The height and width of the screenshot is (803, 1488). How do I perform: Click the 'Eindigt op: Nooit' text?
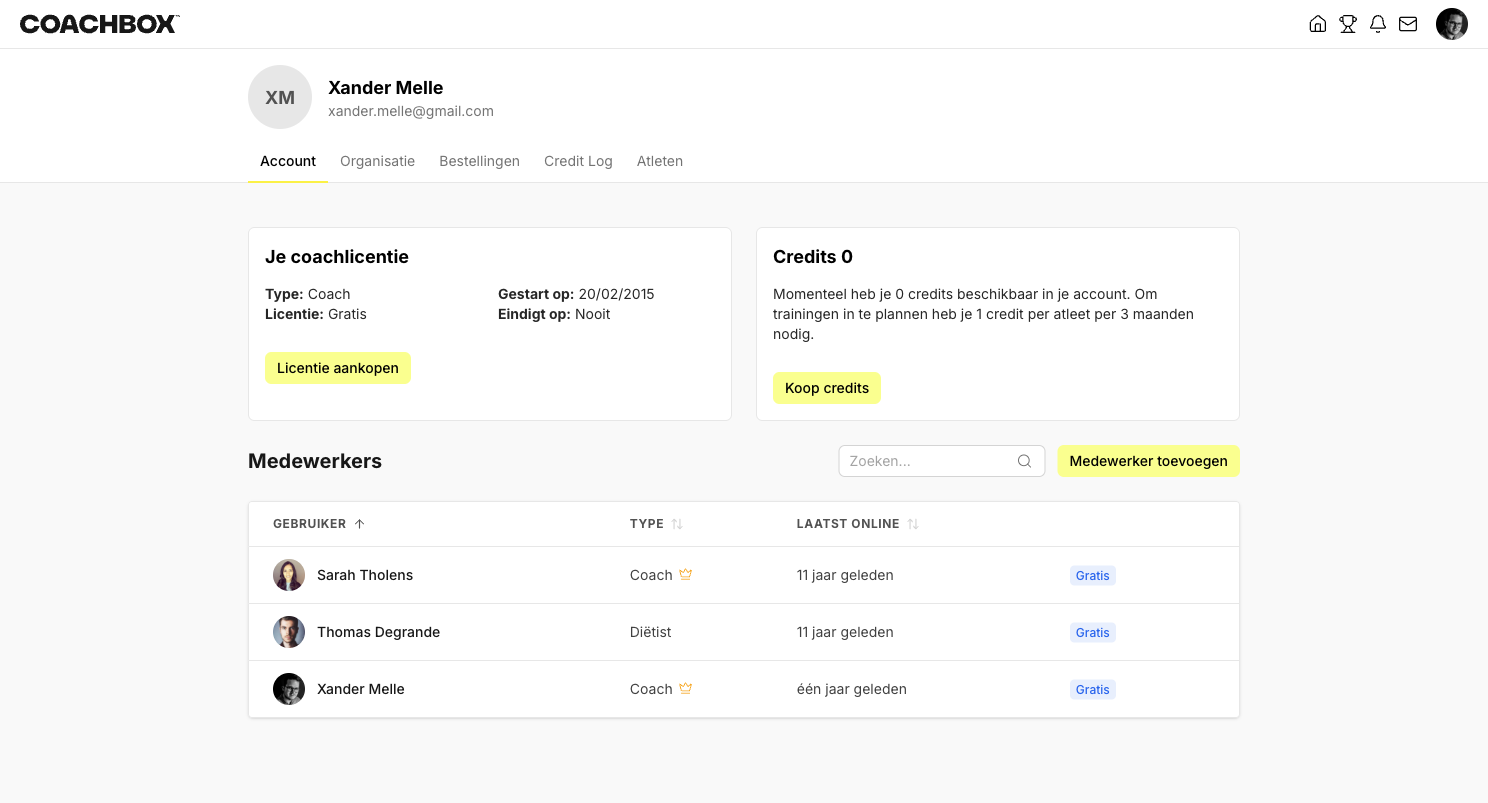pyautogui.click(x=554, y=314)
